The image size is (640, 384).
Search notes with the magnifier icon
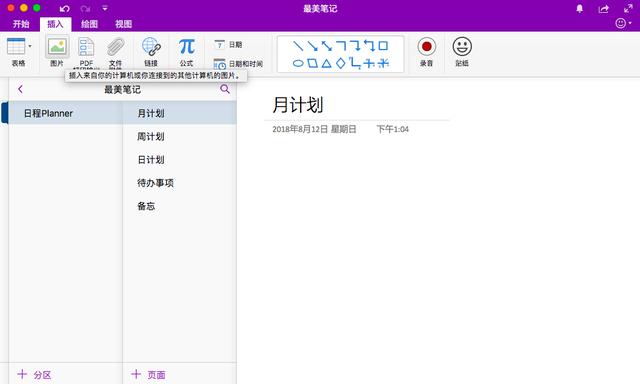[x=225, y=89]
